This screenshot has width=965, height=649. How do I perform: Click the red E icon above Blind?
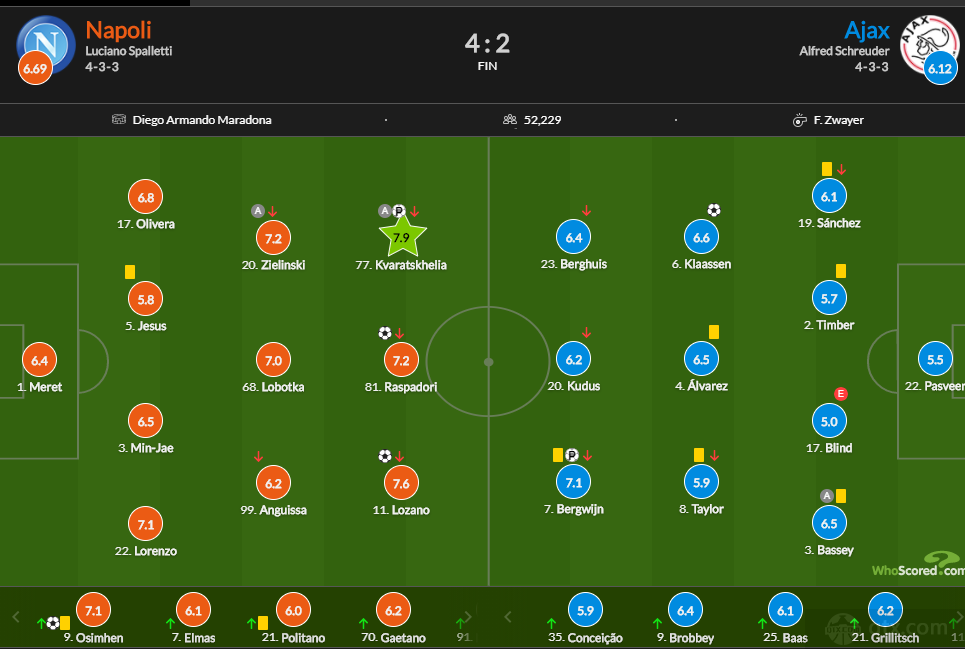[841, 394]
